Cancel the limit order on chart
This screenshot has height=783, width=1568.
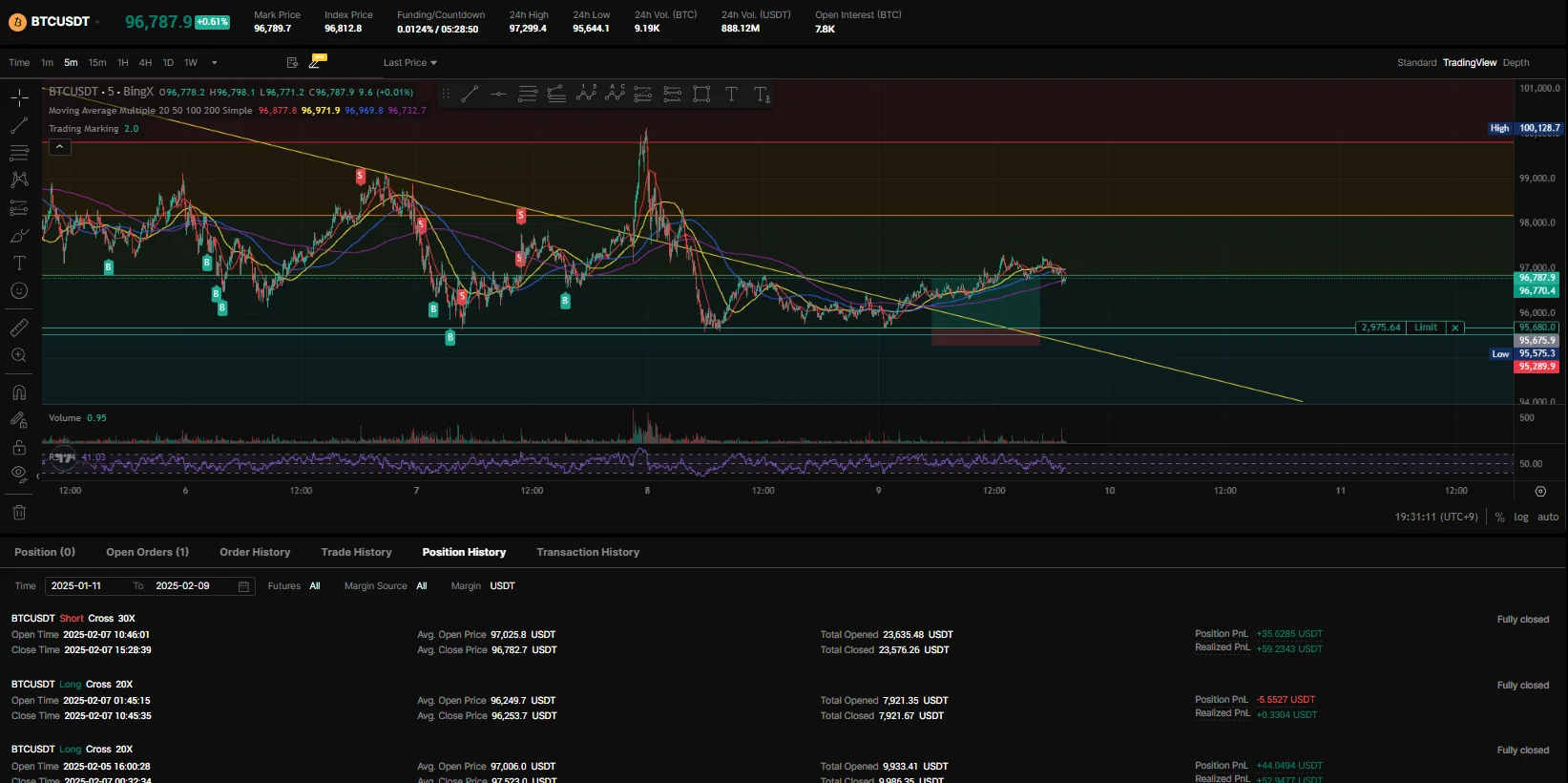click(x=1454, y=328)
